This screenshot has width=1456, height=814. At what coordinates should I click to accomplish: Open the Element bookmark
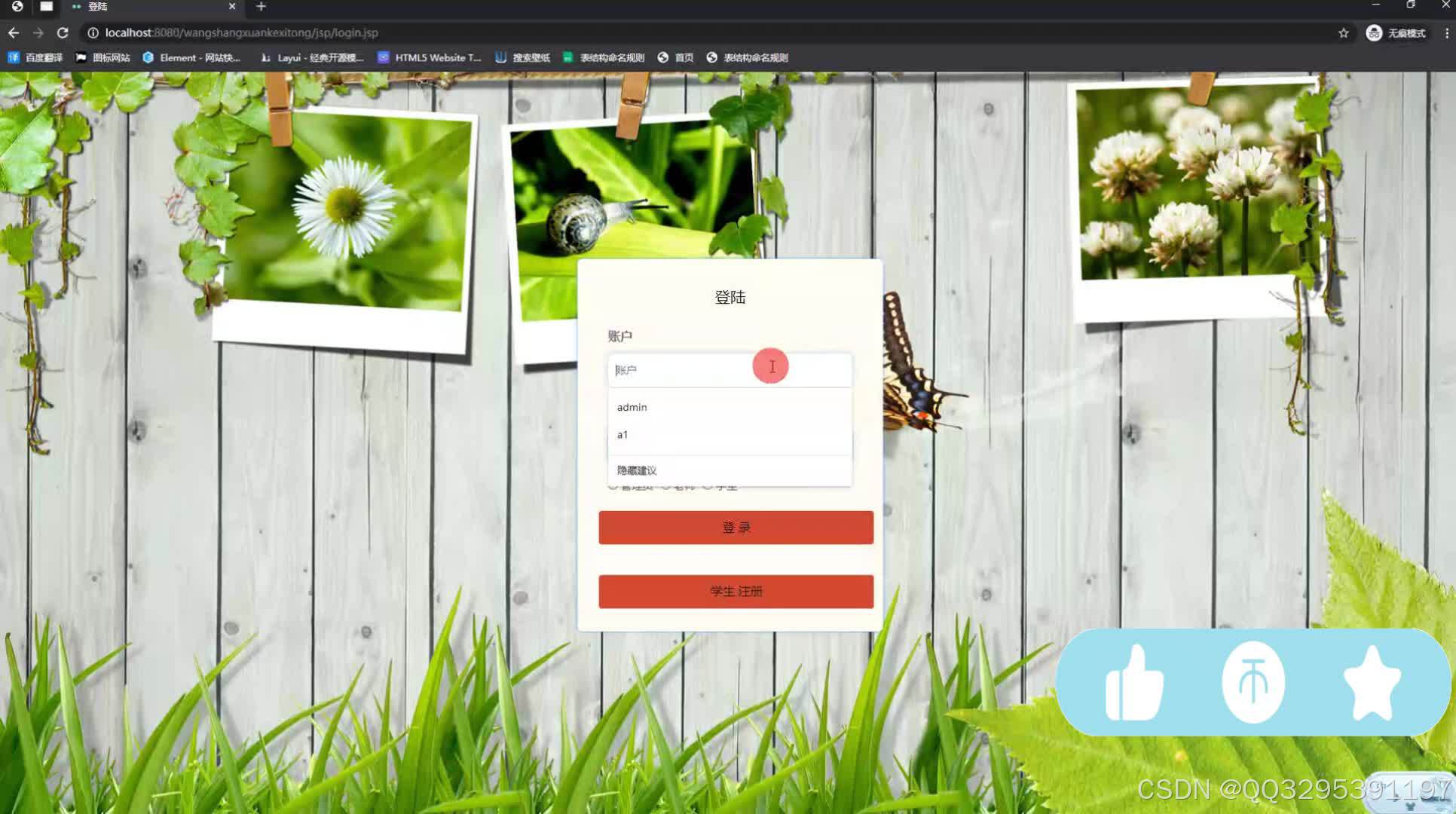click(x=191, y=58)
